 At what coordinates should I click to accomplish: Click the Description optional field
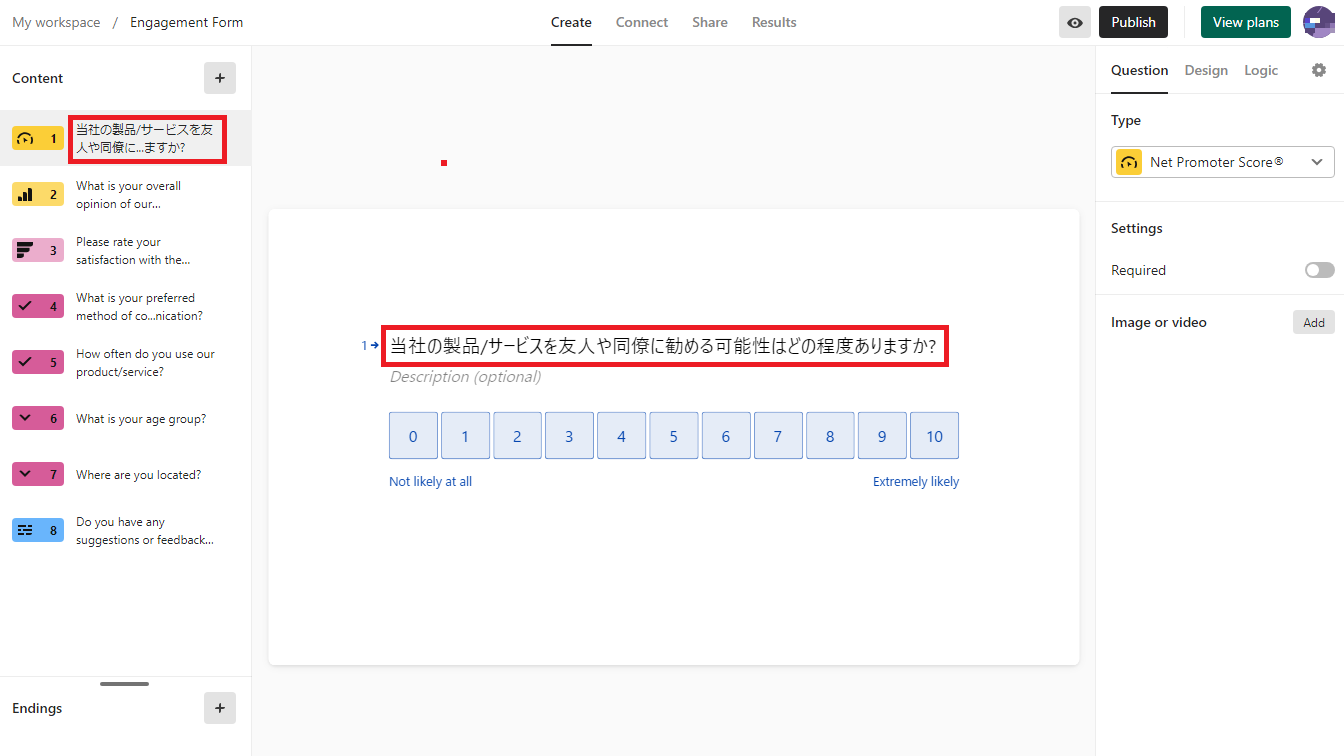(465, 377)
